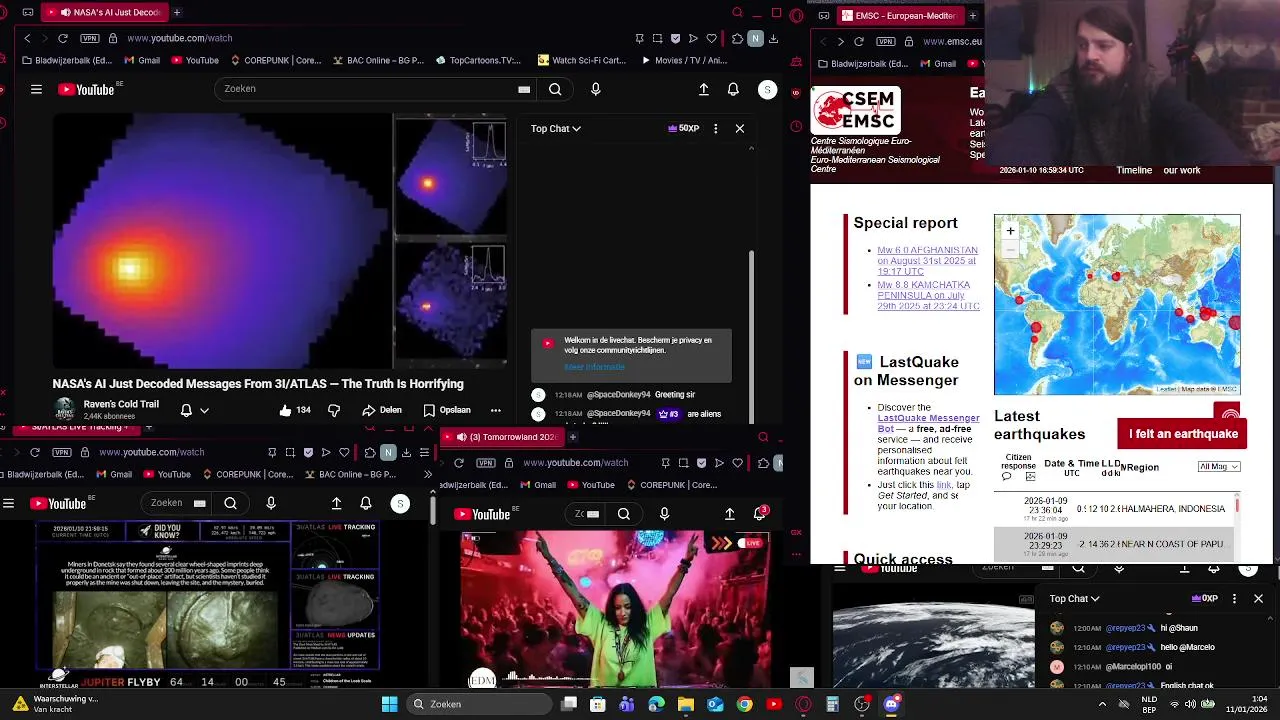1280x720 pixels.
Task: Click 'I felt an earthquake' button
Action: (1183, 434)
